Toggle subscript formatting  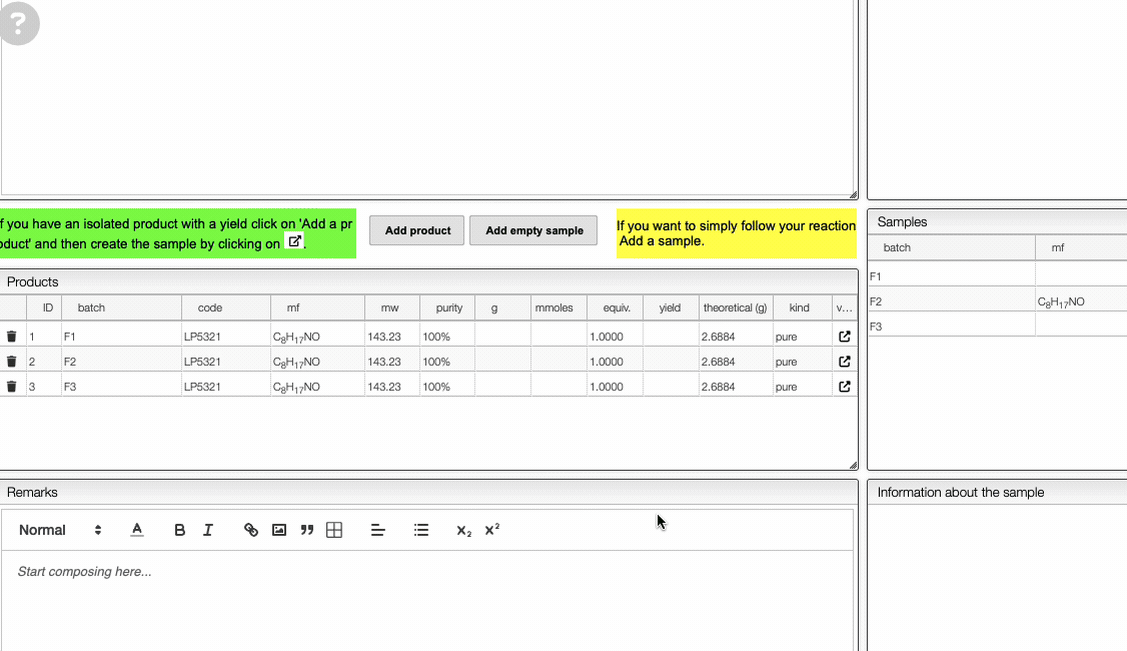coord(463,530)
